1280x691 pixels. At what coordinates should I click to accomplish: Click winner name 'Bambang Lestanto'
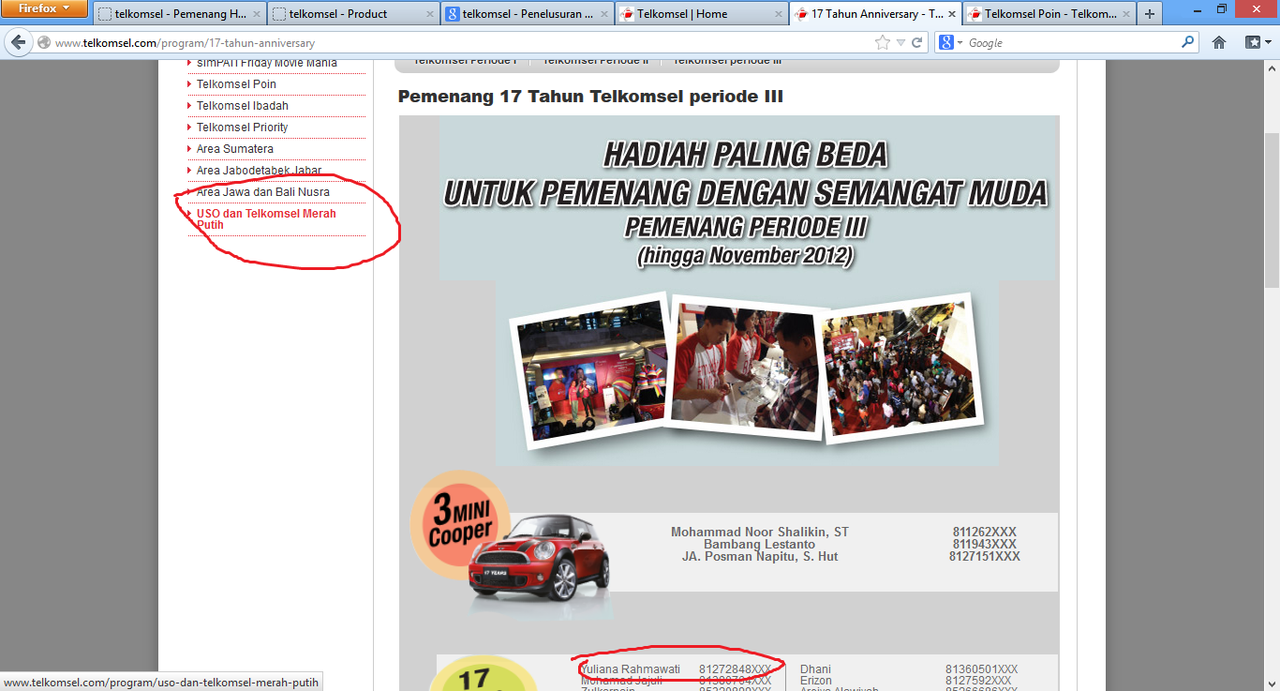tap(759, 544)
